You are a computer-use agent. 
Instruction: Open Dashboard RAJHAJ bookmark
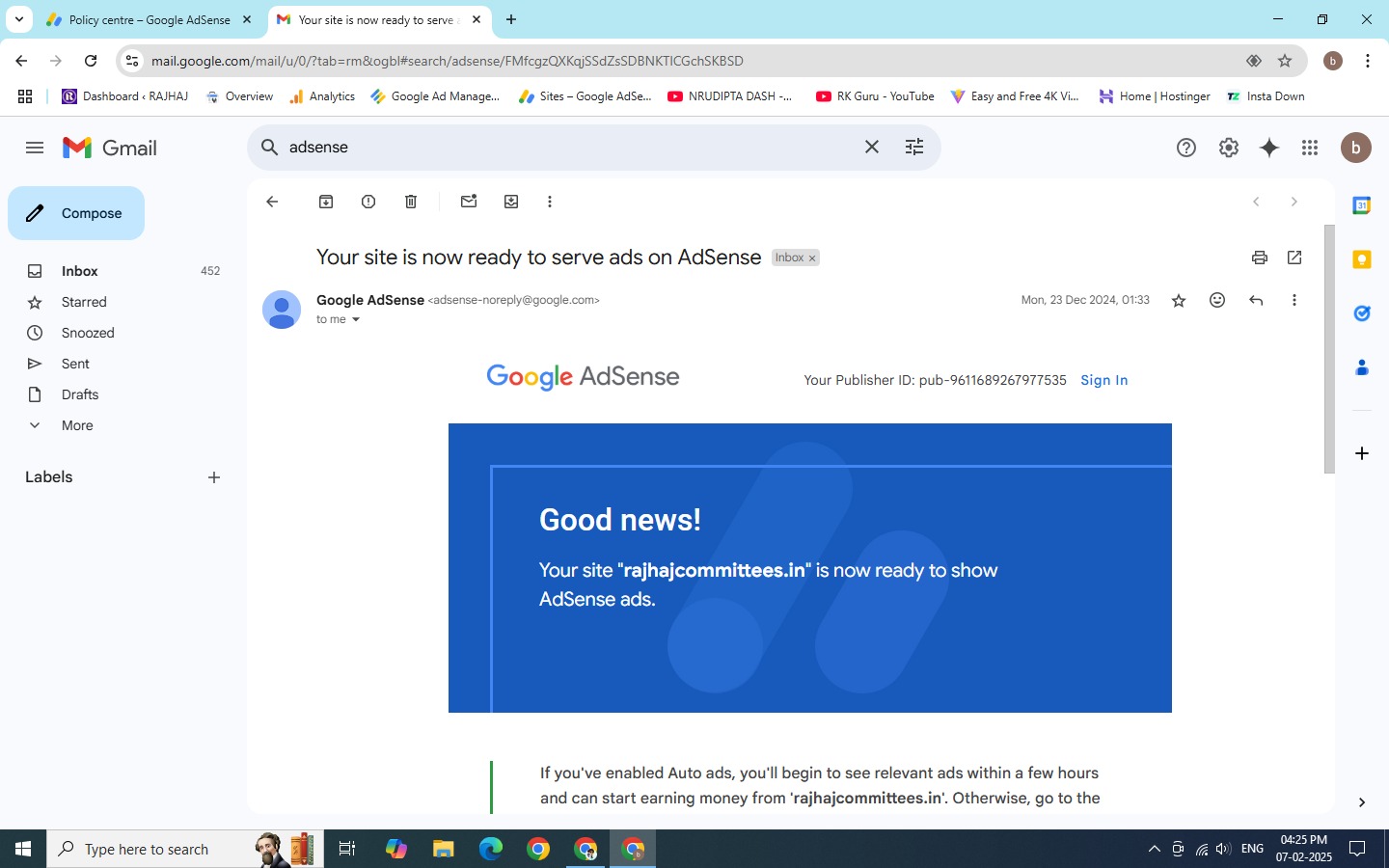[x=125, y=96]
